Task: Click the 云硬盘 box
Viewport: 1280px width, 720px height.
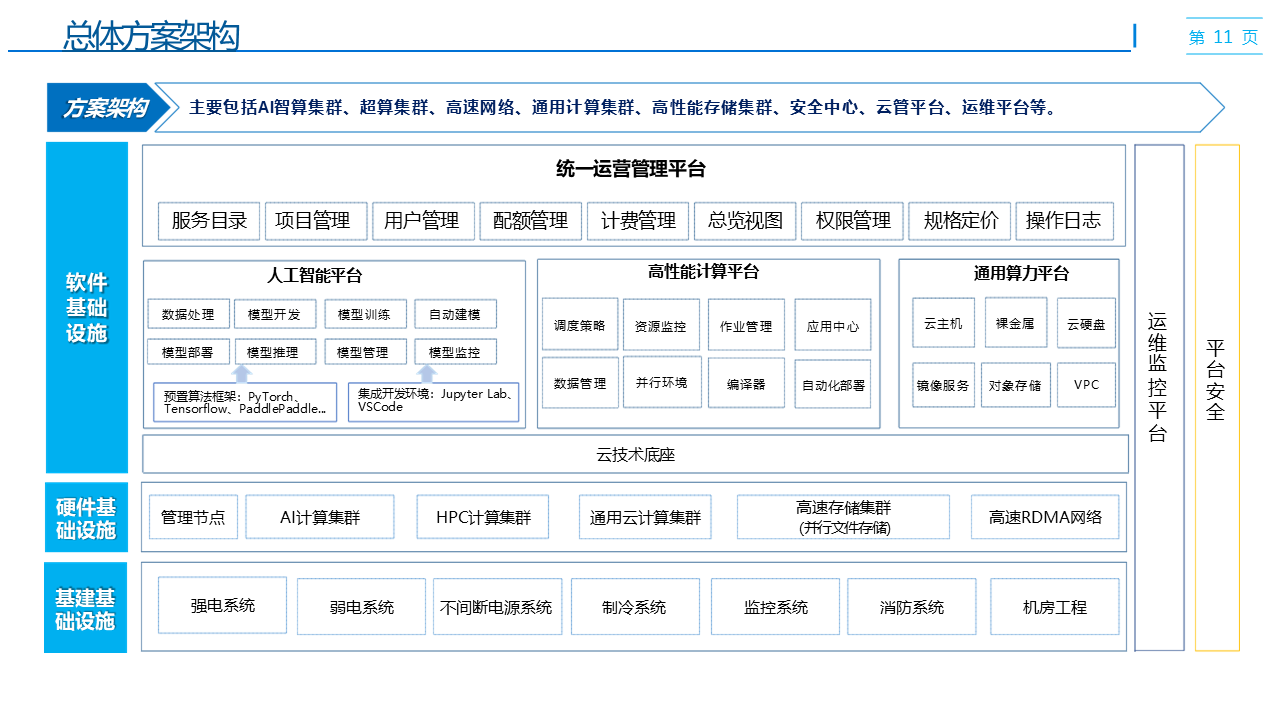Action: [x=1086, y=323]
